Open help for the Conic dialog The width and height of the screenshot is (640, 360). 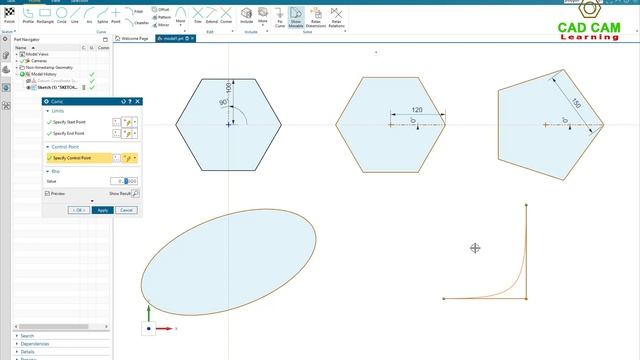(x=130, y=101)
